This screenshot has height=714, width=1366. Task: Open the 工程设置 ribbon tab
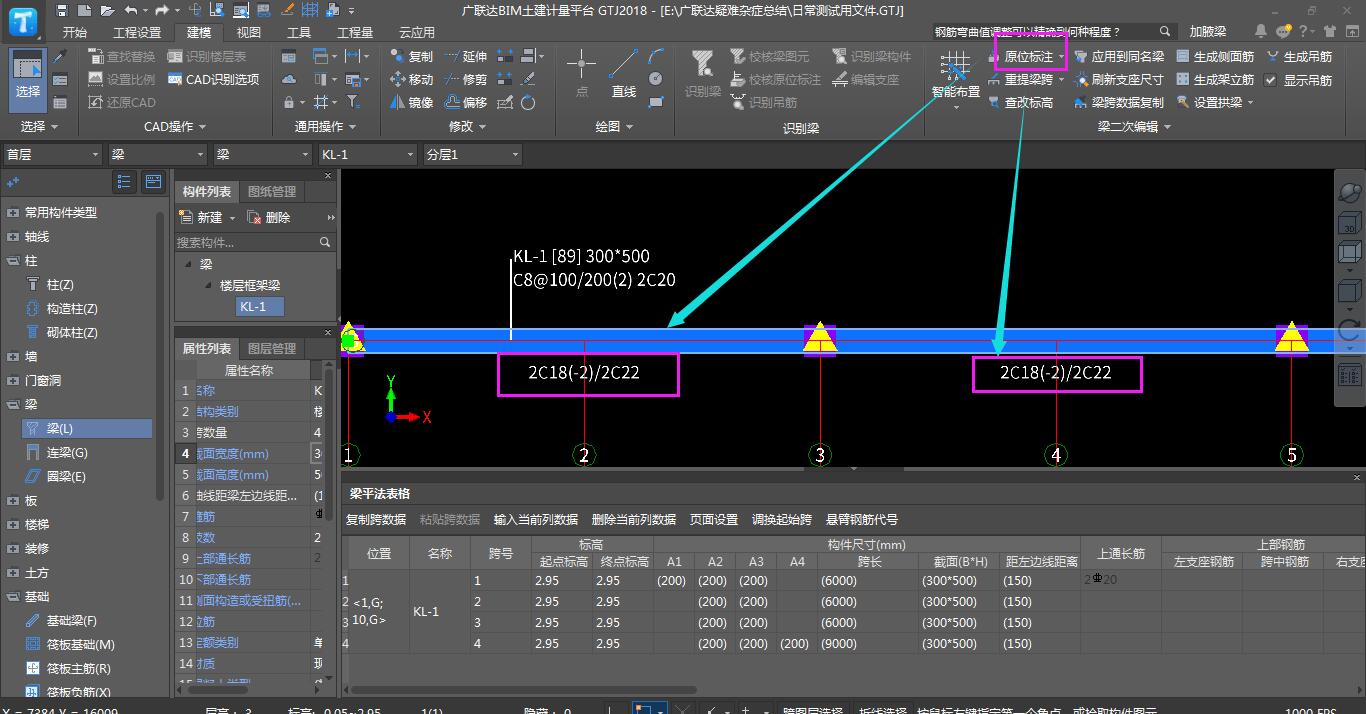137,32
